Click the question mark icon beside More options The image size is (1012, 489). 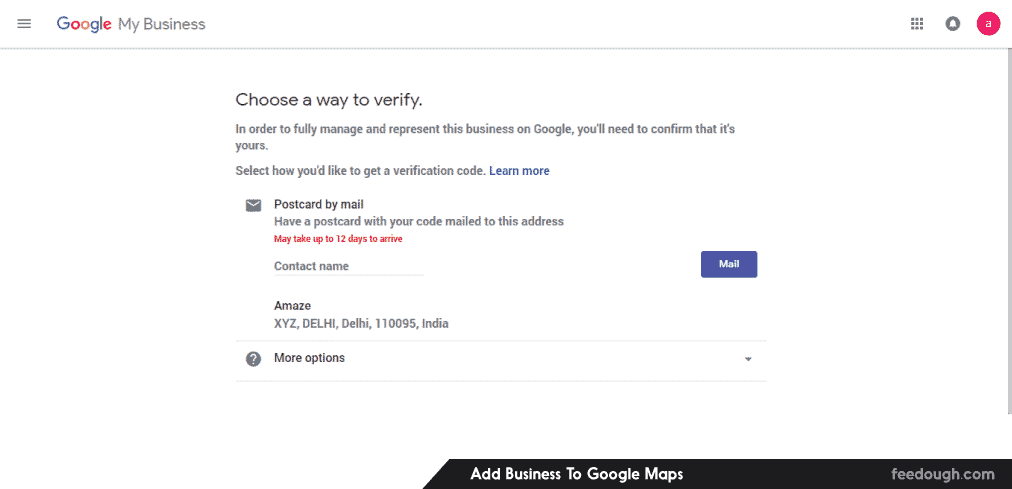coord(254,359)
